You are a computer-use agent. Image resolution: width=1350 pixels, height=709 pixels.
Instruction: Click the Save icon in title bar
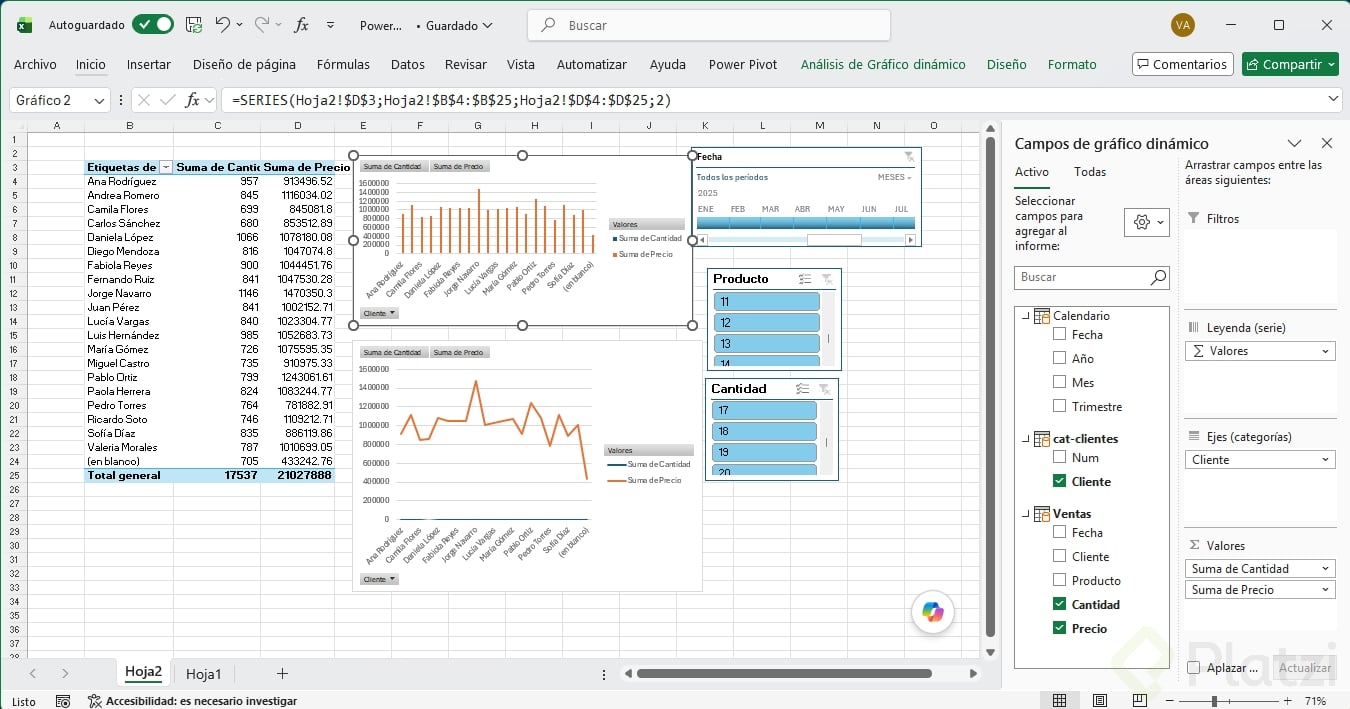point(194,25)
